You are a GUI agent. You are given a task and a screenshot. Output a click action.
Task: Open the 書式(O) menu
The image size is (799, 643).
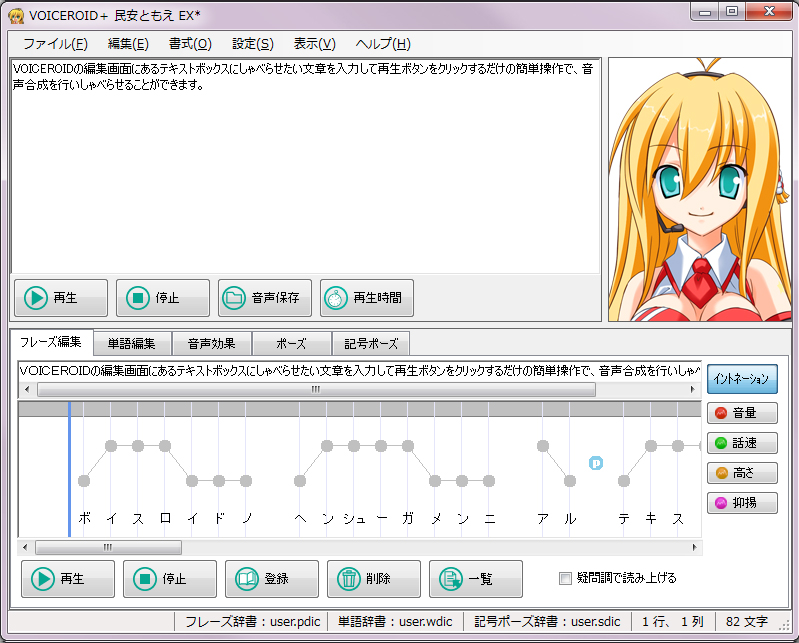point(190,44)
